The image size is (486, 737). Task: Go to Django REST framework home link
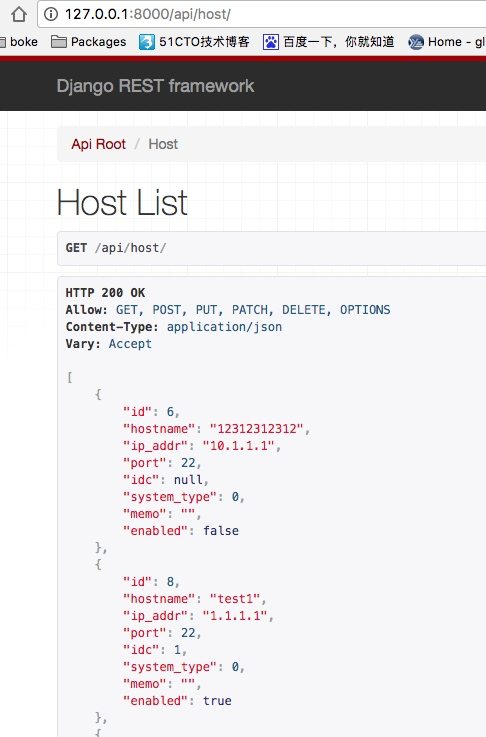tap(155, 86)
